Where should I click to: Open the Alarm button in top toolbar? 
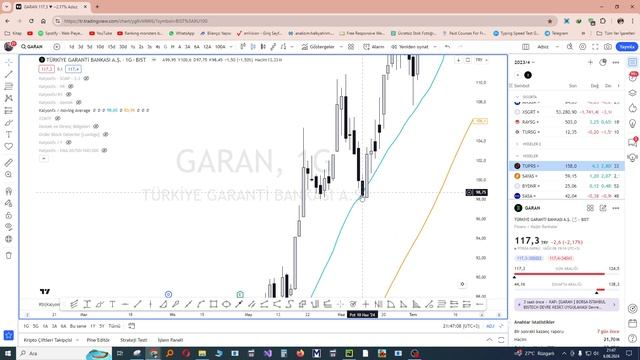[x=374, y=47]
